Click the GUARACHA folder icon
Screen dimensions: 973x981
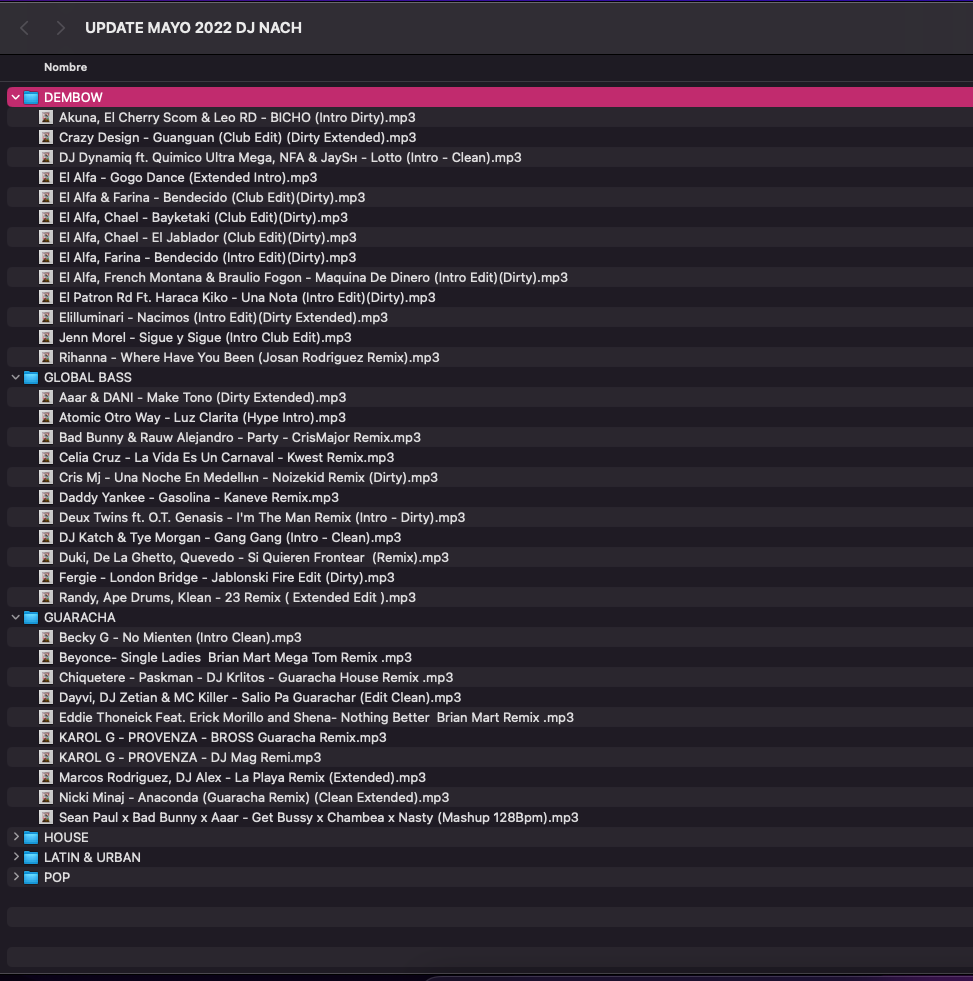(x=31, y=618)
